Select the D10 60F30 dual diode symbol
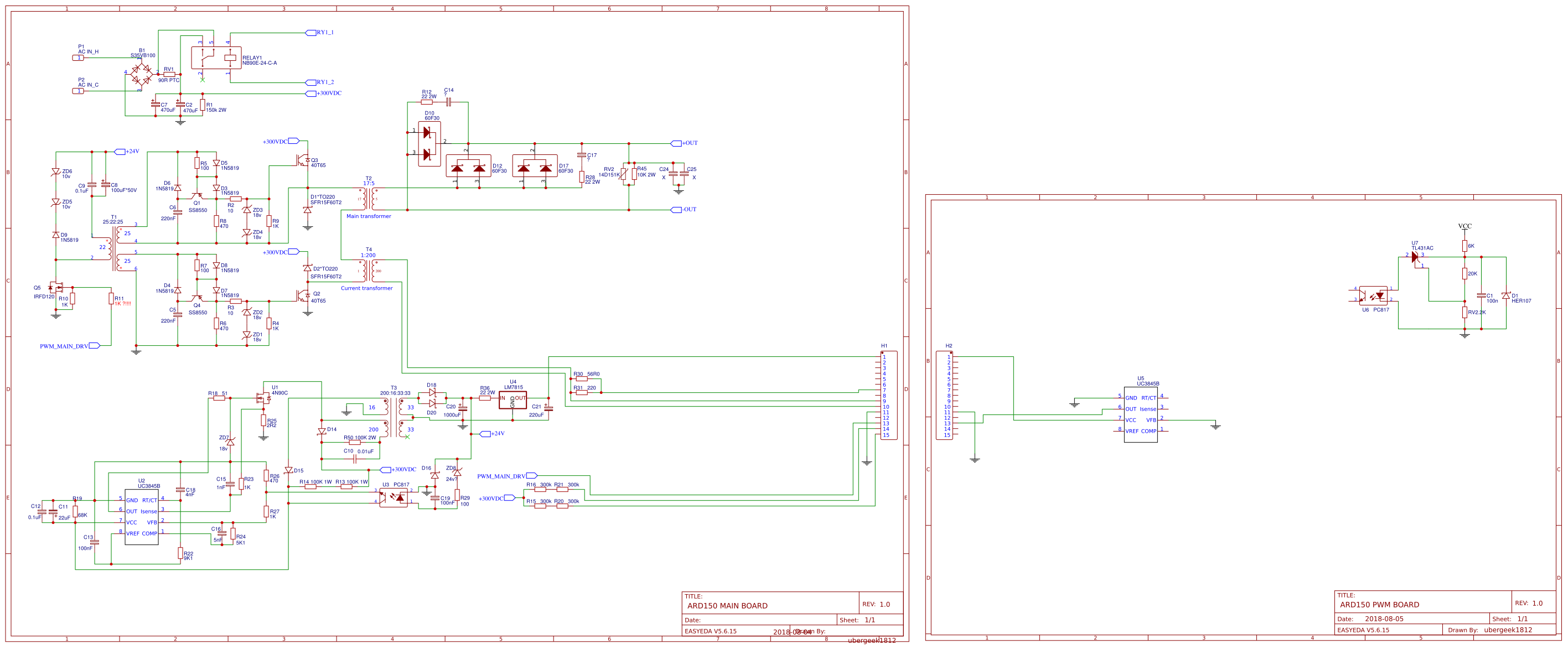 (x=429, y=144)
